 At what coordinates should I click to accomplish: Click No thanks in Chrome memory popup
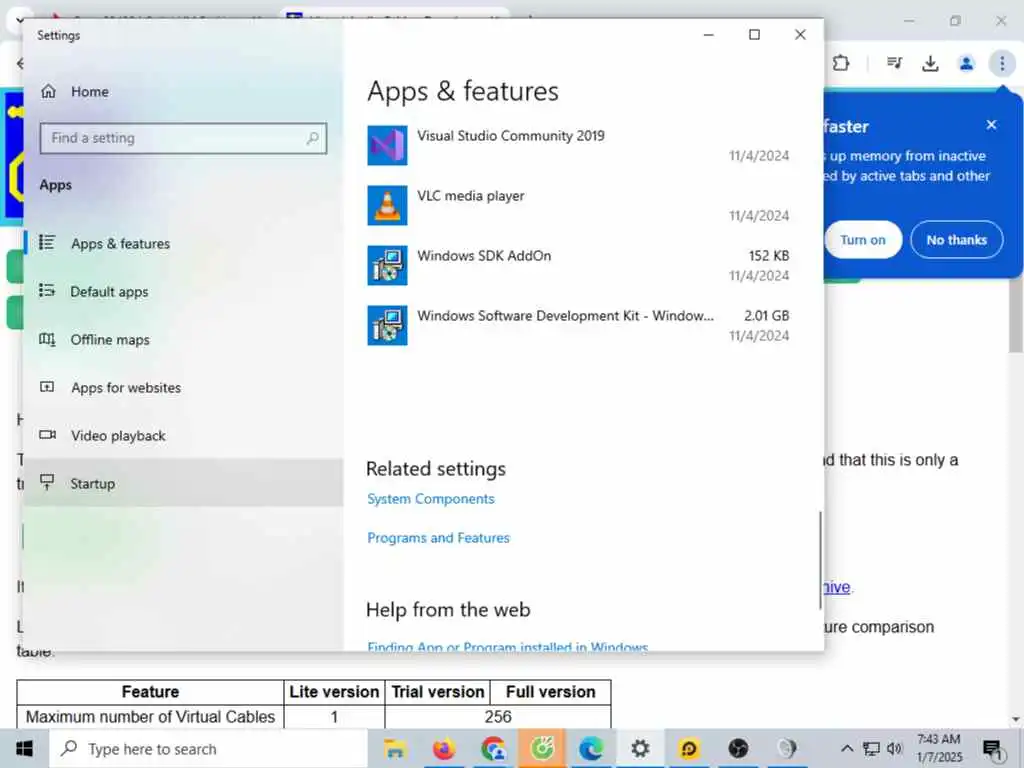(x=957, y=240)
